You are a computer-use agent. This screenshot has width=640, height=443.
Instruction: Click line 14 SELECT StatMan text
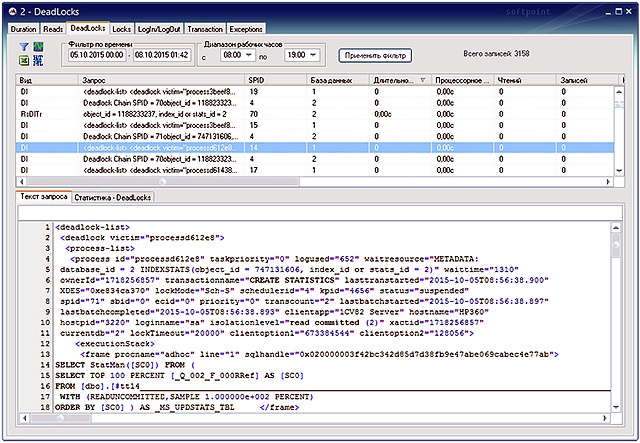[x=125, y=365]
